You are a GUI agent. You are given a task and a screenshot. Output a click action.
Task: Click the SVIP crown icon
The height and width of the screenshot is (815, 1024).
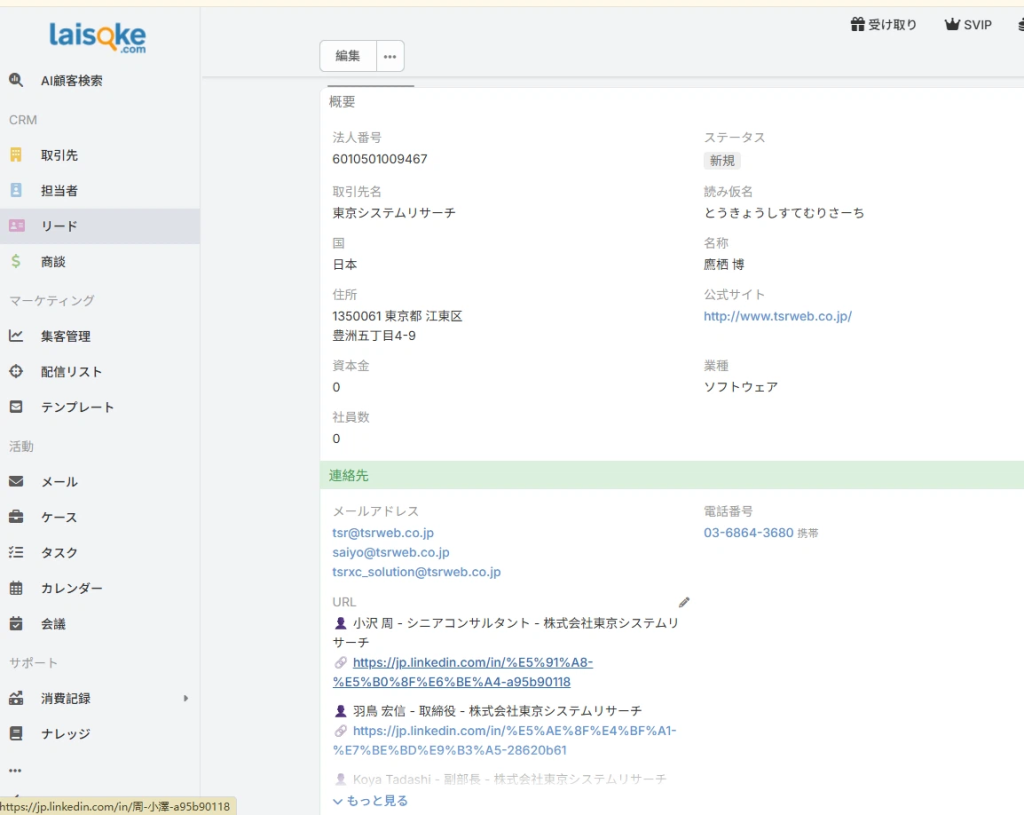(952, 25)
